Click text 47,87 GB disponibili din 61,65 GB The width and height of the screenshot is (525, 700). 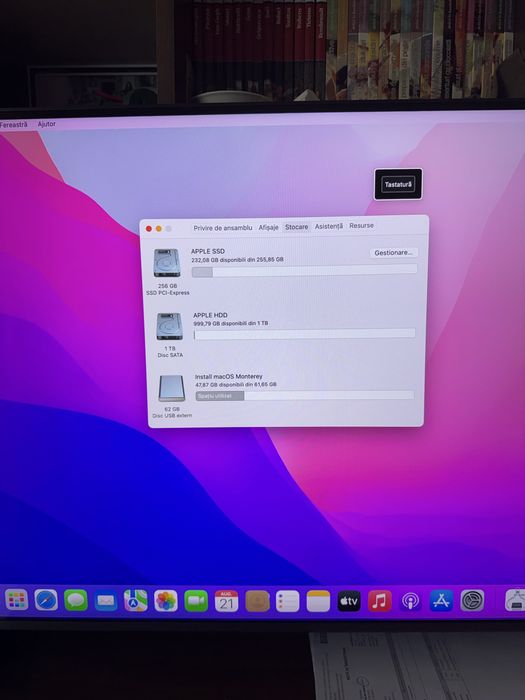[x=236, y=384]
